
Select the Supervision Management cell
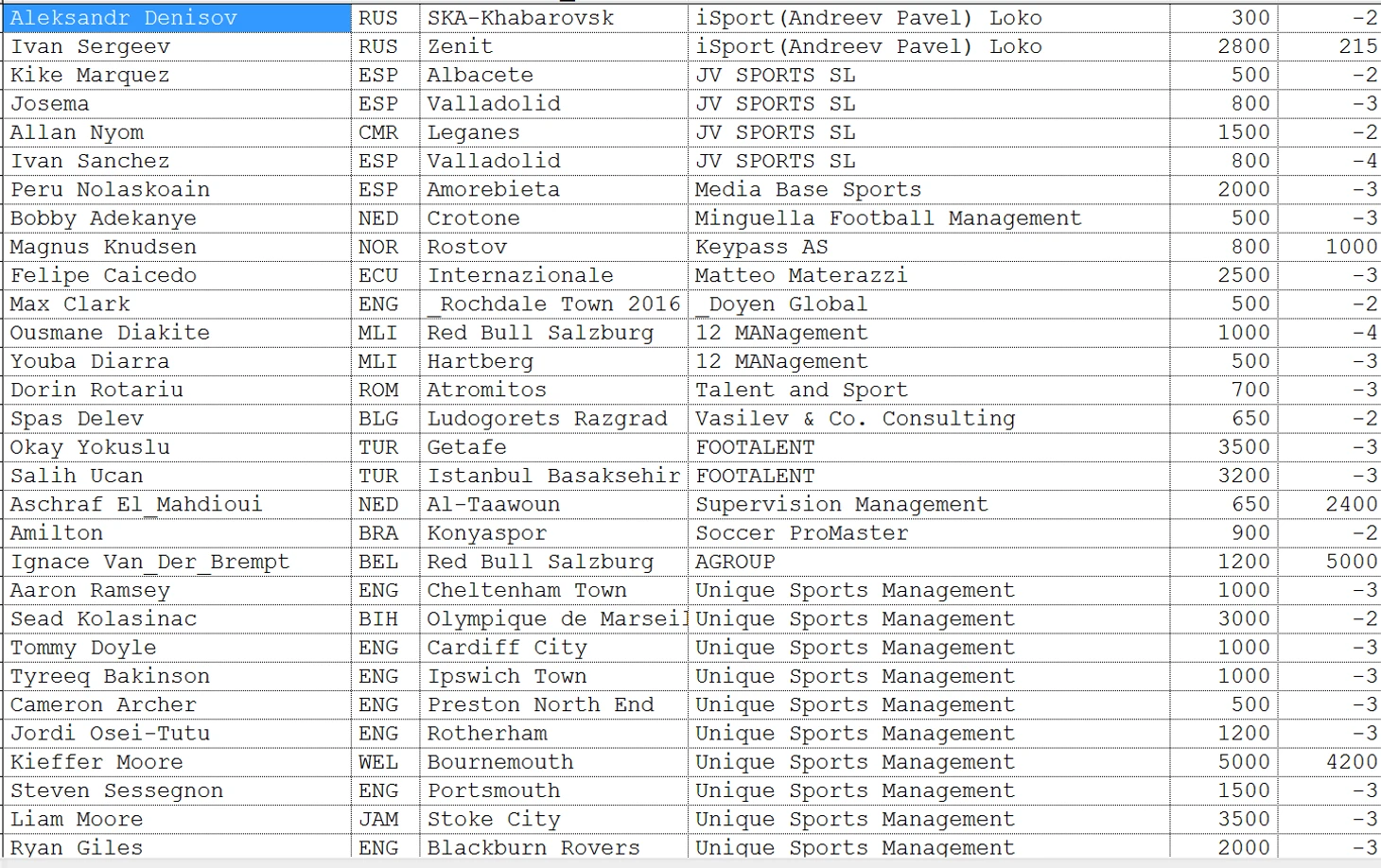point(929,504)
